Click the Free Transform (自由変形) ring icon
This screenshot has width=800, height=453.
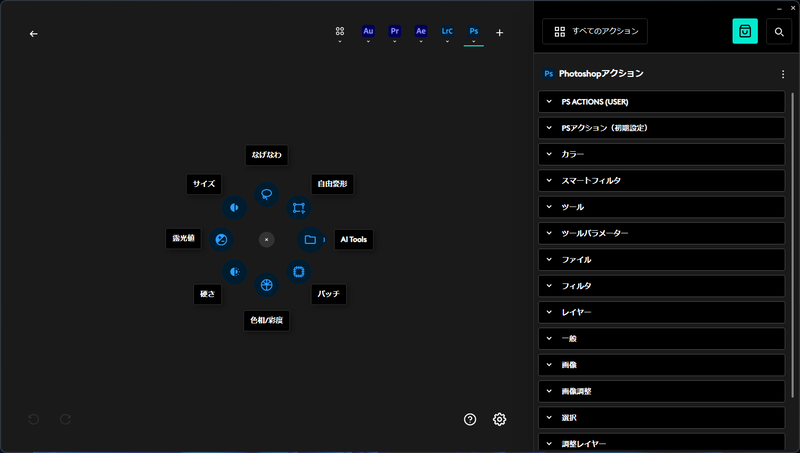(x=298, y=208)
